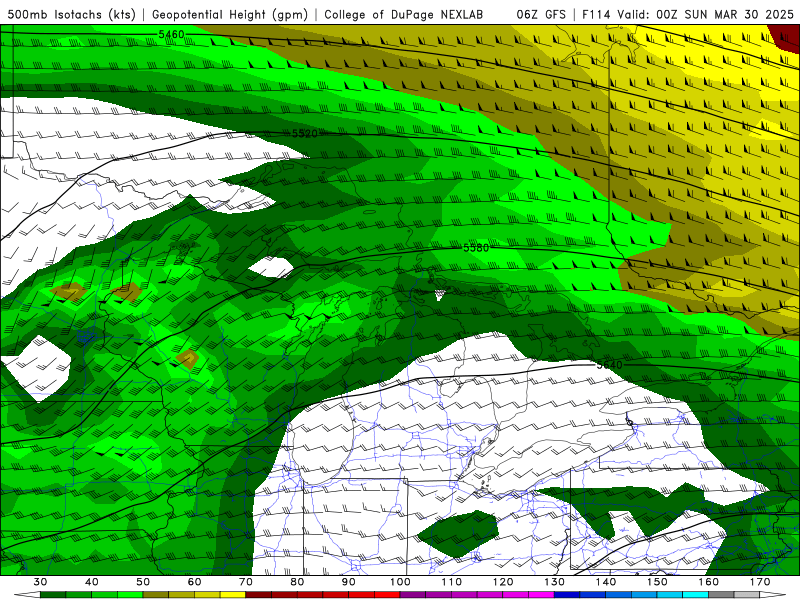Screen dimensions: 800x600
Task: Click the 60 kt legend number
Action: [194, 582]
